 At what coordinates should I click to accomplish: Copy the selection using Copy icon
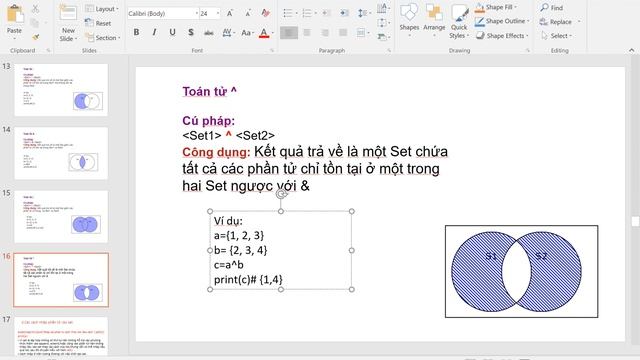35,23
